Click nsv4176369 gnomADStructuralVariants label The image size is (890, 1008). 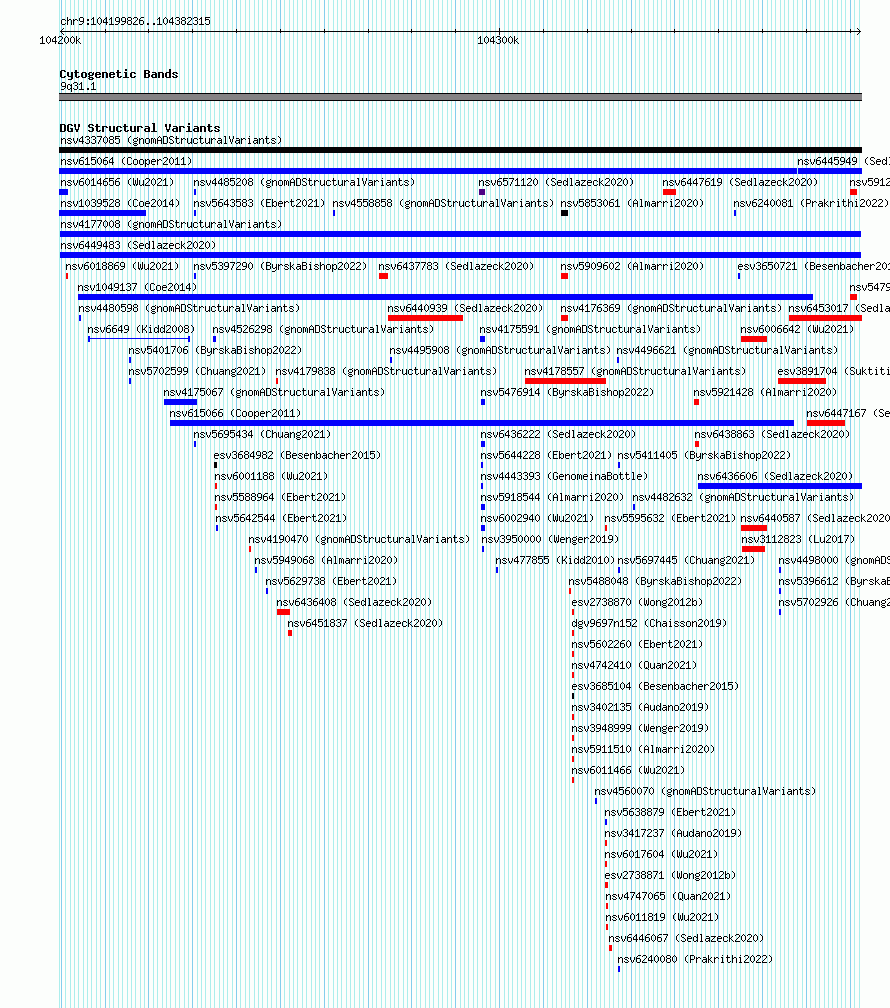point(671,309)
